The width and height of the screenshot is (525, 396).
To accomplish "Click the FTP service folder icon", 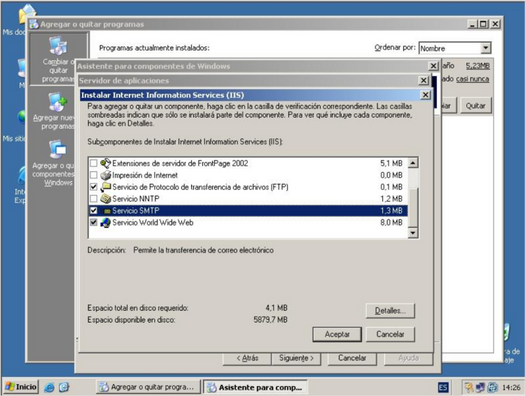I will coord(105,187).
